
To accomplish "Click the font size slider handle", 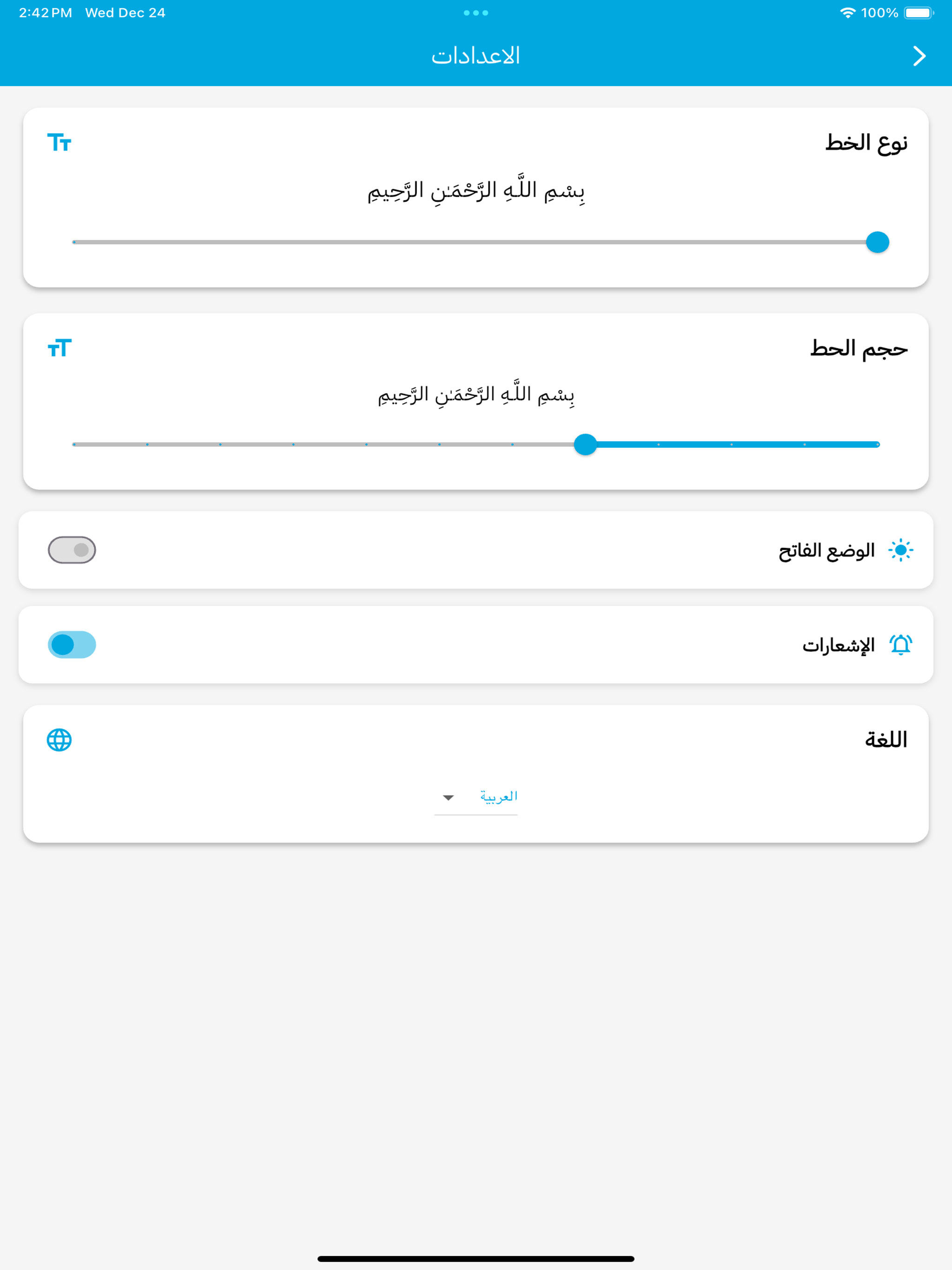I will click(585, 444).
